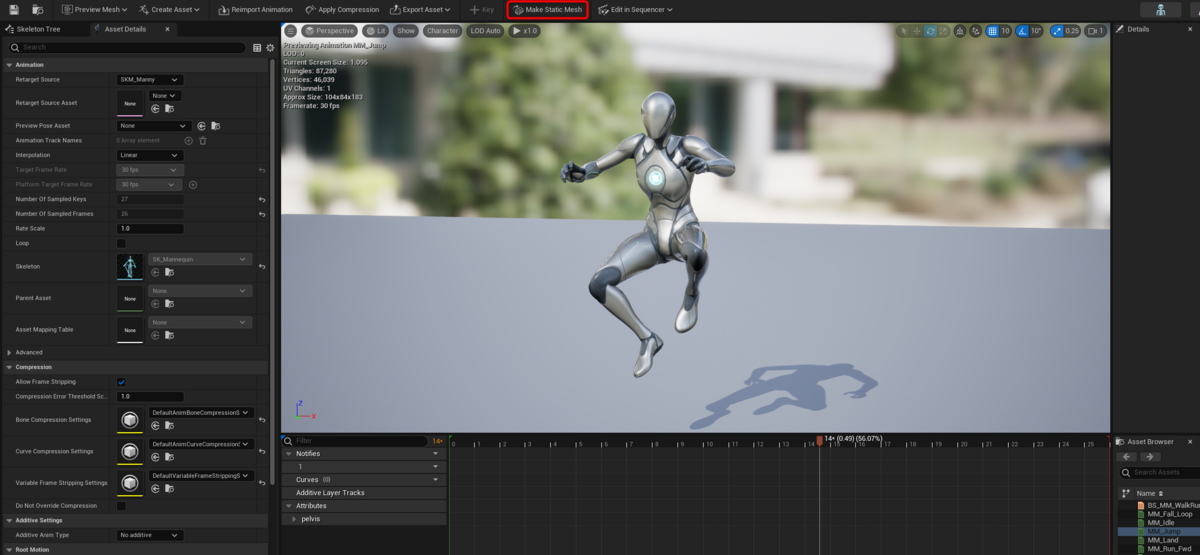1200x555 pixels.
Task: Enable the Loop checkbox
Action: coord(122,243)
